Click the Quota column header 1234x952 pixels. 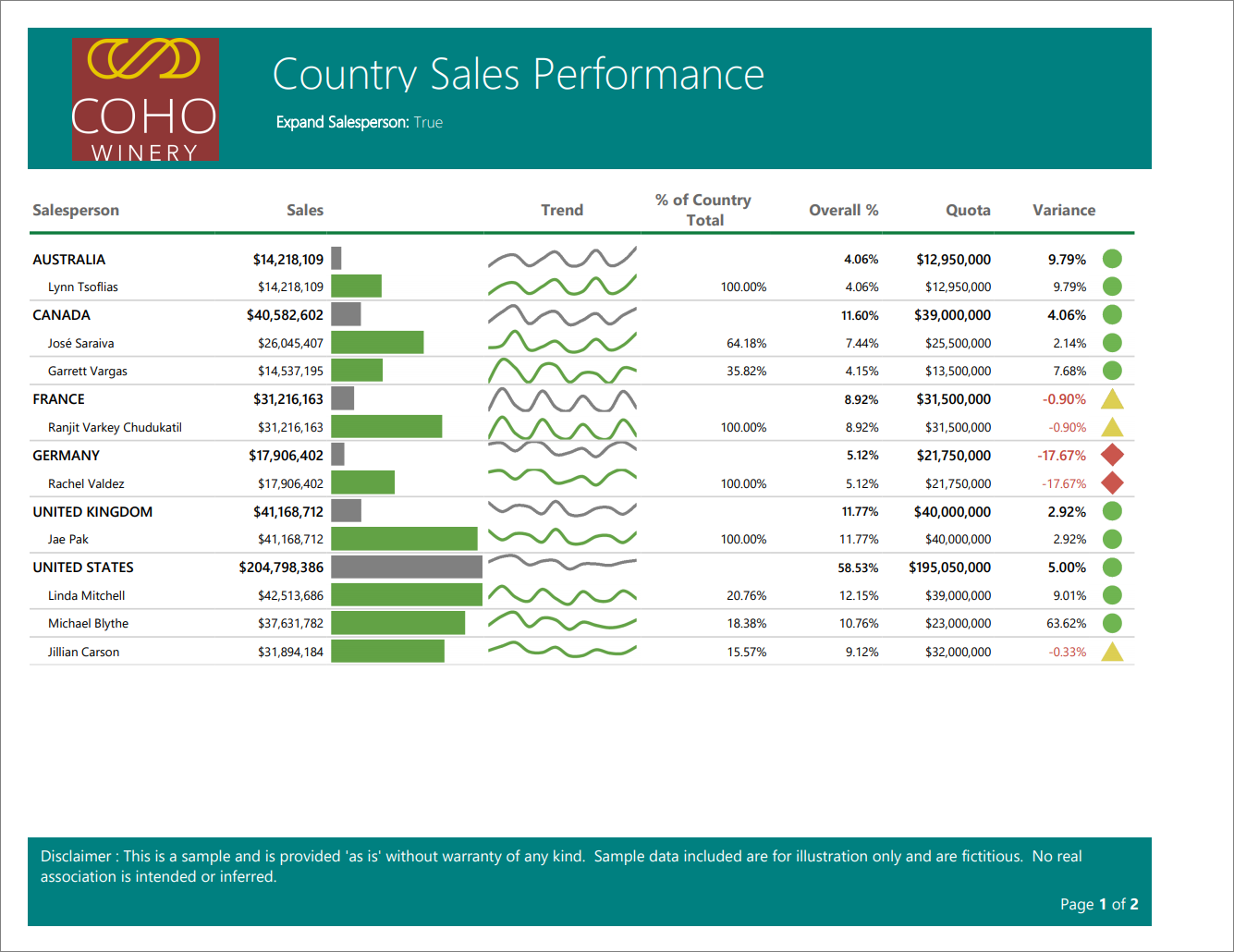(967, 210)
